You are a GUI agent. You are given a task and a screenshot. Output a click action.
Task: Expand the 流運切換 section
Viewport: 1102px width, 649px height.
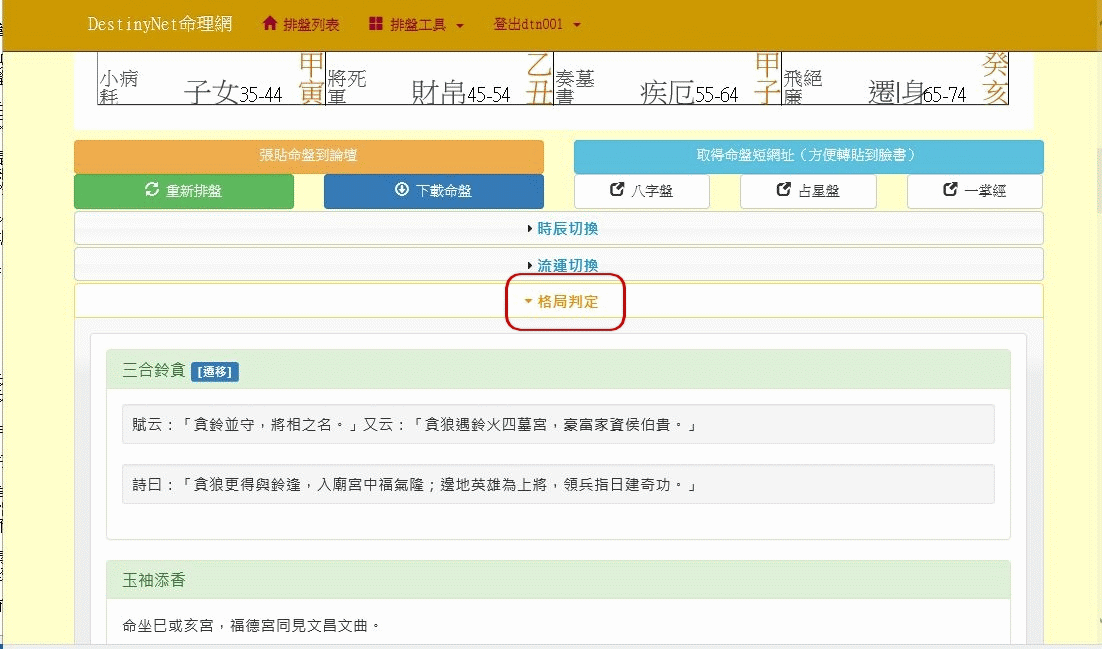pyautogui.click(x=562, y=265)
